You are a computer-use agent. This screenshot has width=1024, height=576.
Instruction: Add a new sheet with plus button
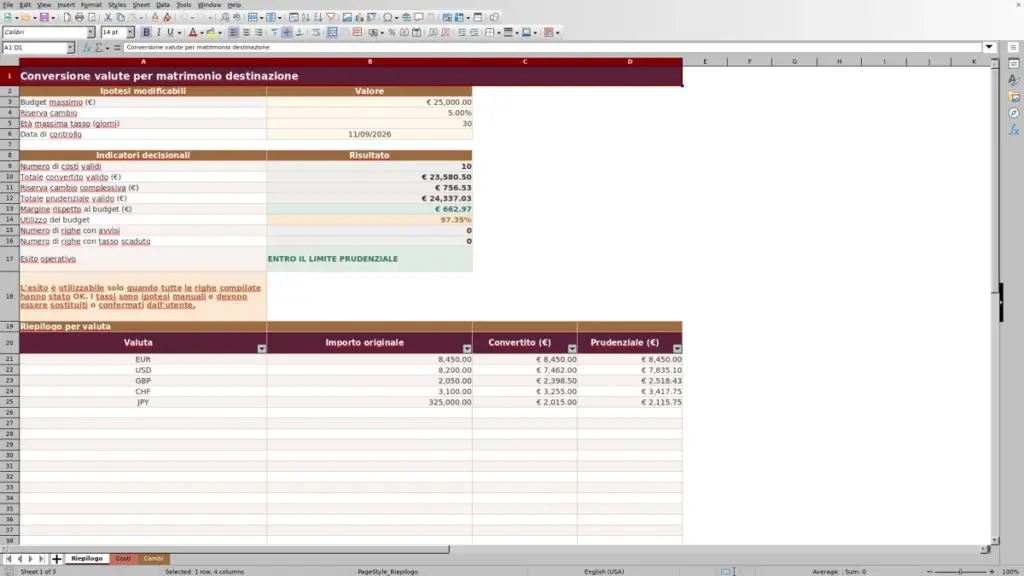(x=57, y=559)
